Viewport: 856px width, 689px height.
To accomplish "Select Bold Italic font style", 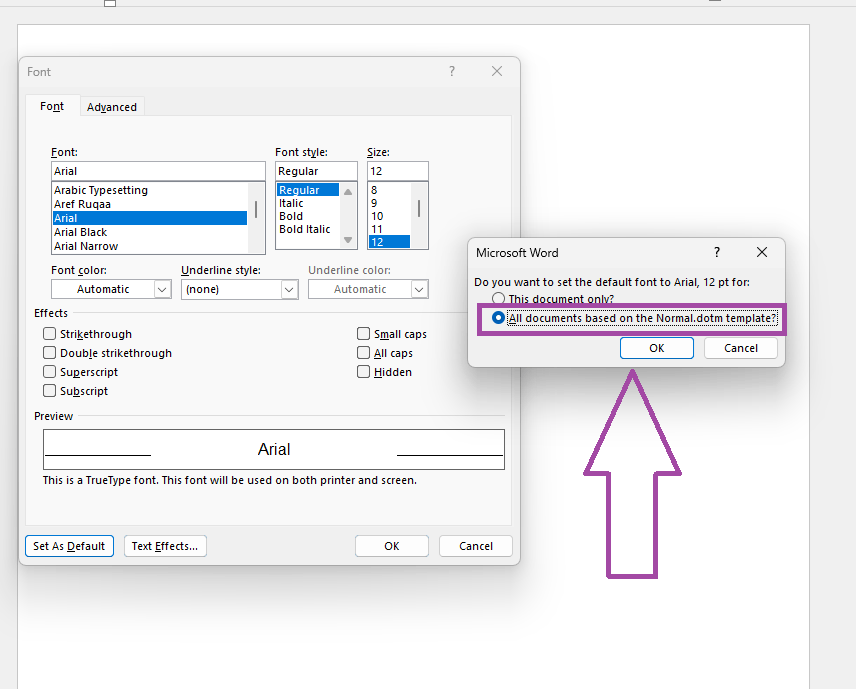I will point(308,229).
